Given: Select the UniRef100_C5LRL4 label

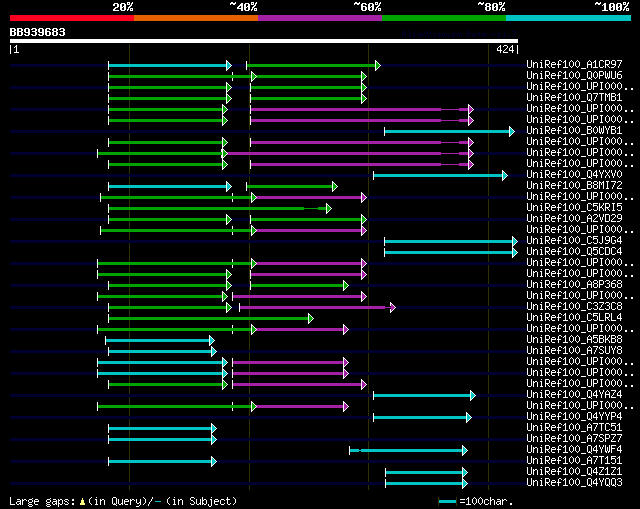Looking at the screenshot, I should coord(574,318).
